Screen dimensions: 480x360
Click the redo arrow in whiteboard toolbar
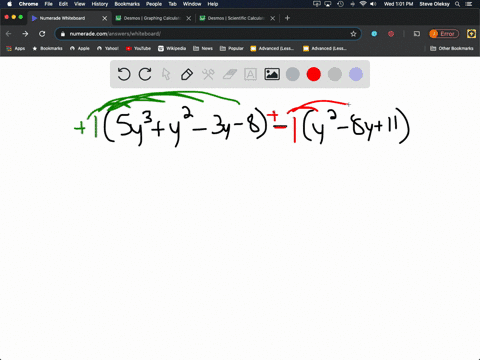pos(145,74)
